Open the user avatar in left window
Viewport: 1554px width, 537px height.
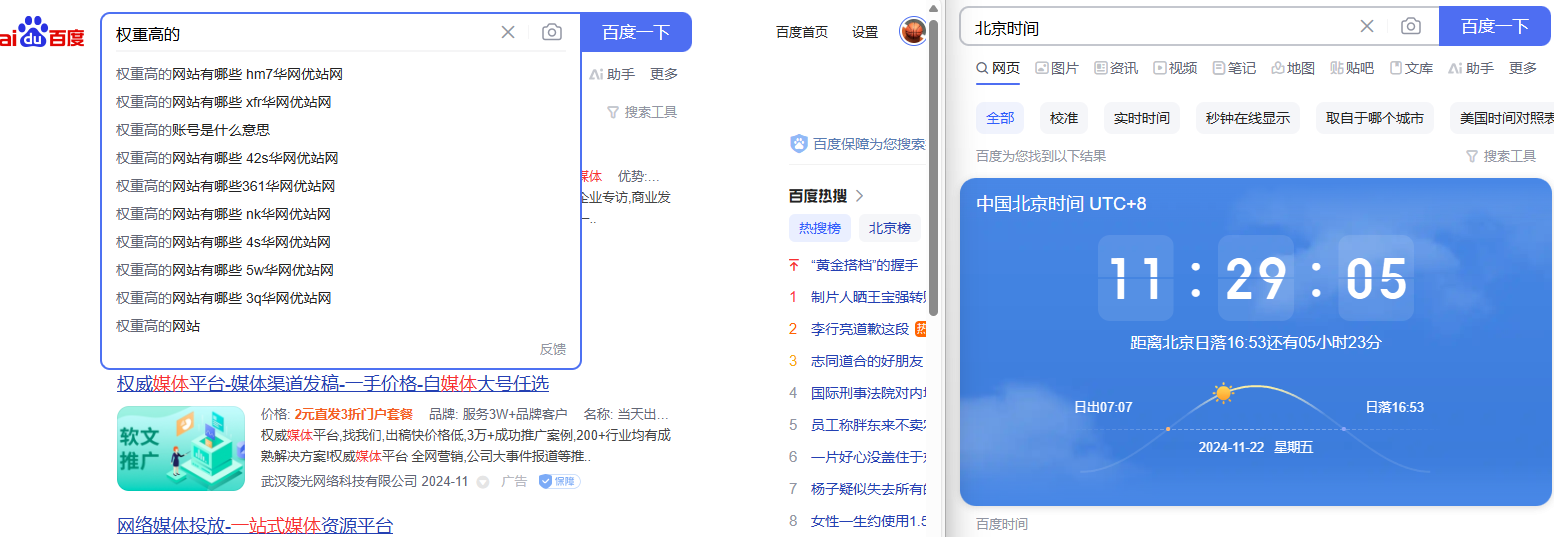913,32
